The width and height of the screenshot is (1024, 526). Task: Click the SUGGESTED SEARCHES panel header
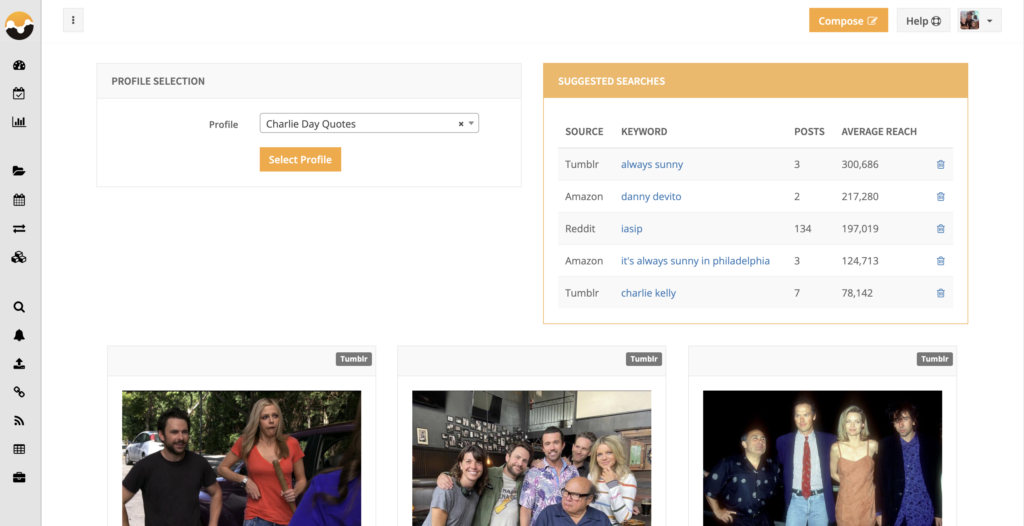tap(756, 81)
